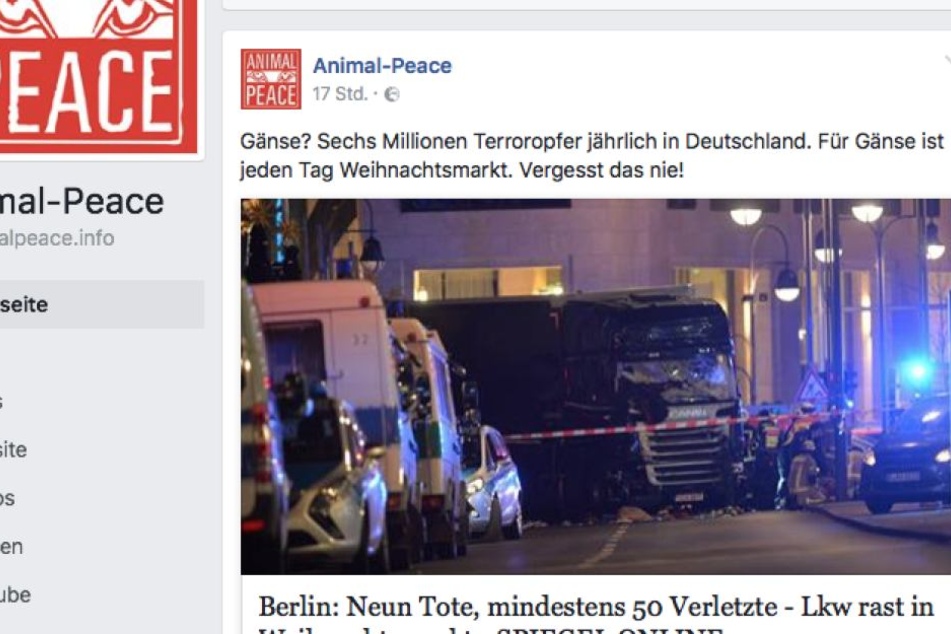Select the highlighted Startseite sidebar tab
This screenshot has width=951, height=634.
(x=101, y=305)
